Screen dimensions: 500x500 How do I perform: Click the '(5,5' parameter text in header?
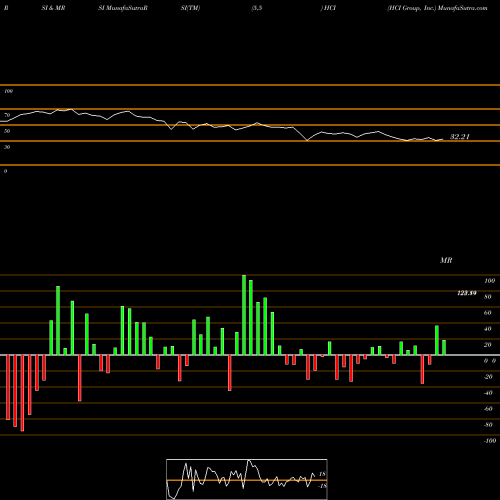point(257,8)
